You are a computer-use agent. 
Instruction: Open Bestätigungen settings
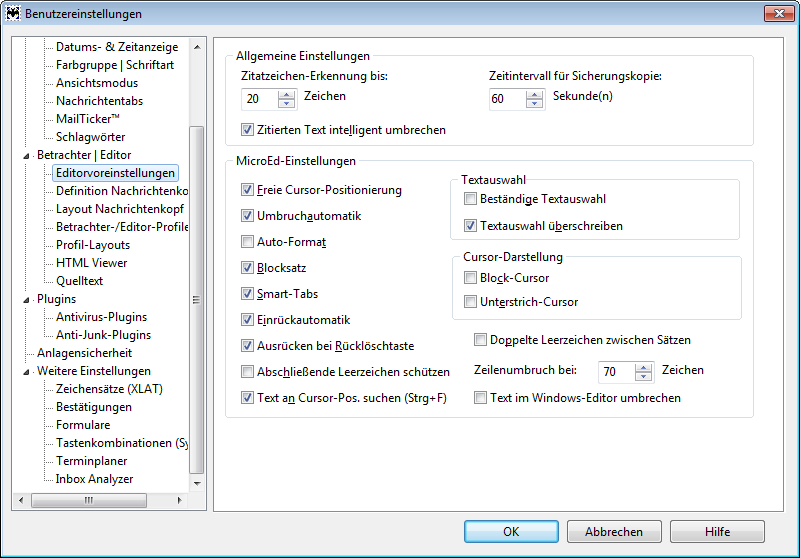94,407
